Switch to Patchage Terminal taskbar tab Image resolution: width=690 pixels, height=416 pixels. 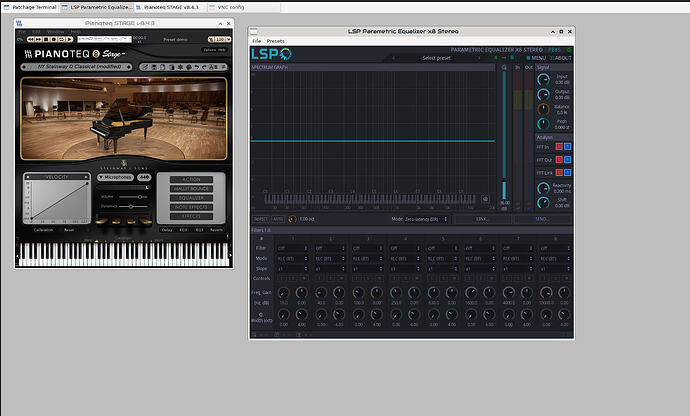(30, 7)
